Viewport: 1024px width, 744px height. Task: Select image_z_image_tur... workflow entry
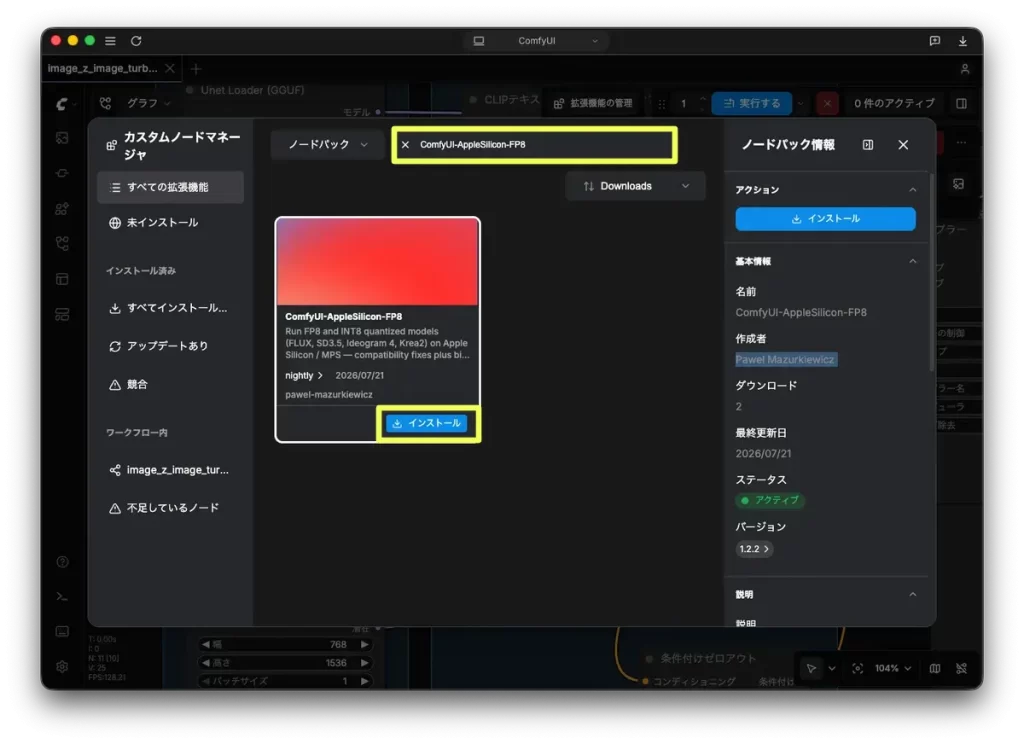(170, 470)
